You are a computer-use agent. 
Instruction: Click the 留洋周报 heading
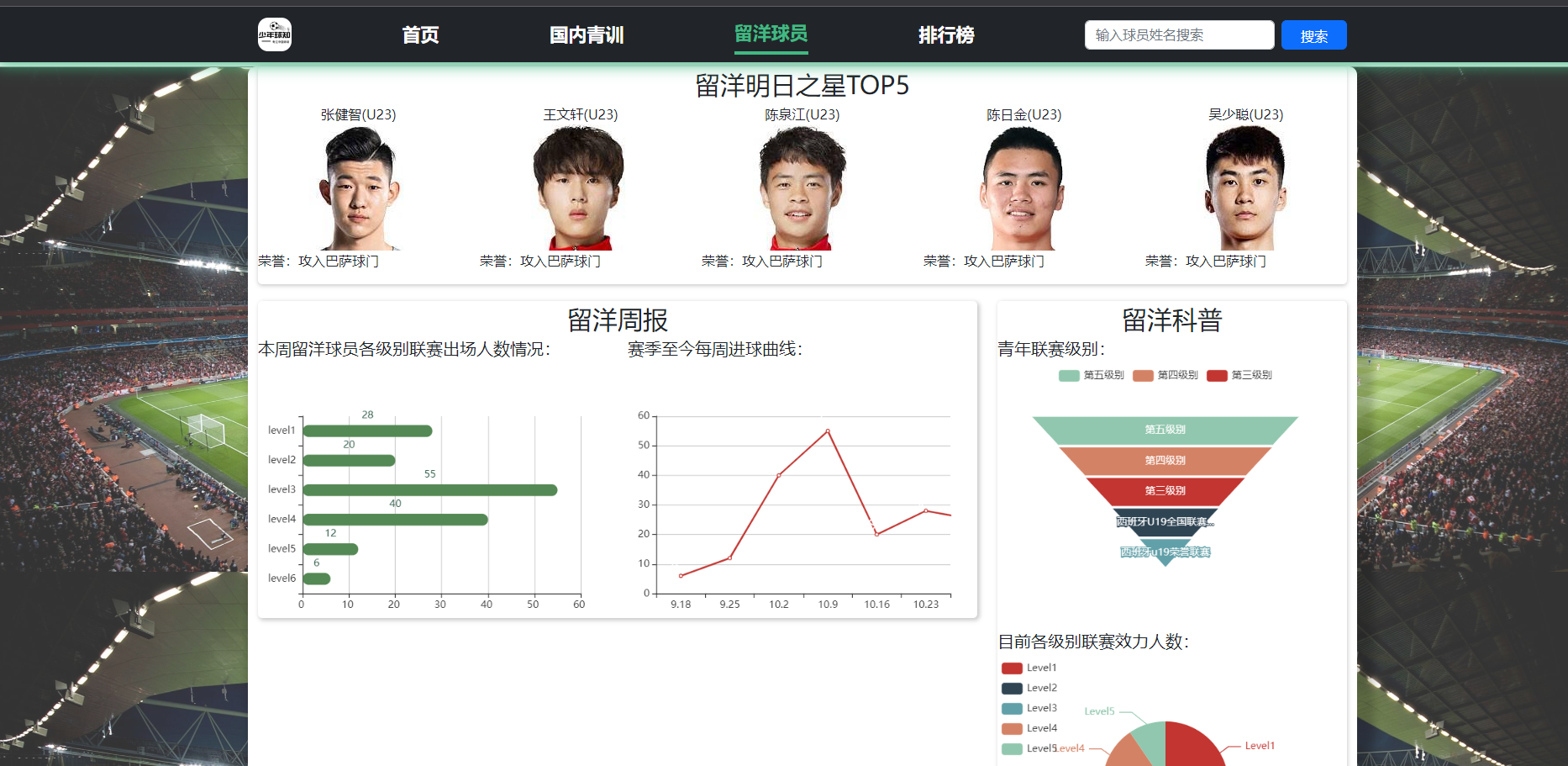click(618, 320)
